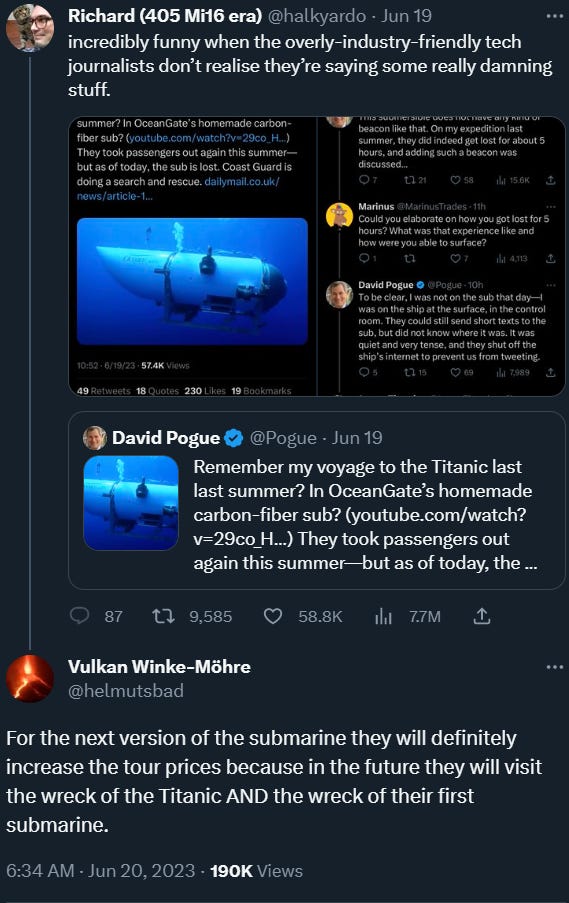Open the @halkyardo handle link
The width and height of the screenshot is (569, 903).
(x=317, y=16)
